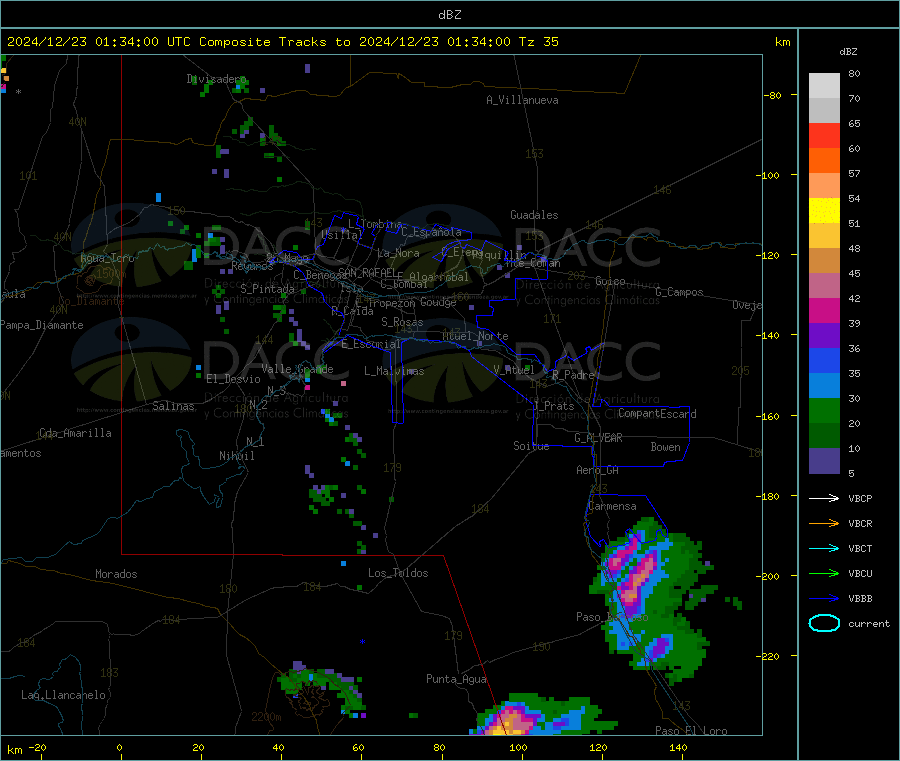The image size is (900, 761).
Task: Click the 'G_Campos' map label
Action: [680, 292]
